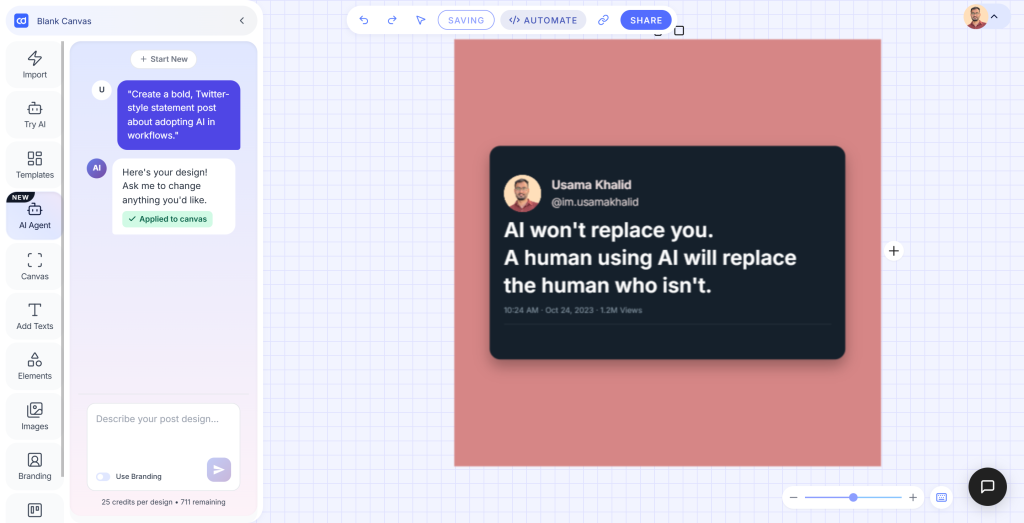Open the Import panel
Image resolution: width=1024 pixels, height=523 pixels.
pos(35,64)
